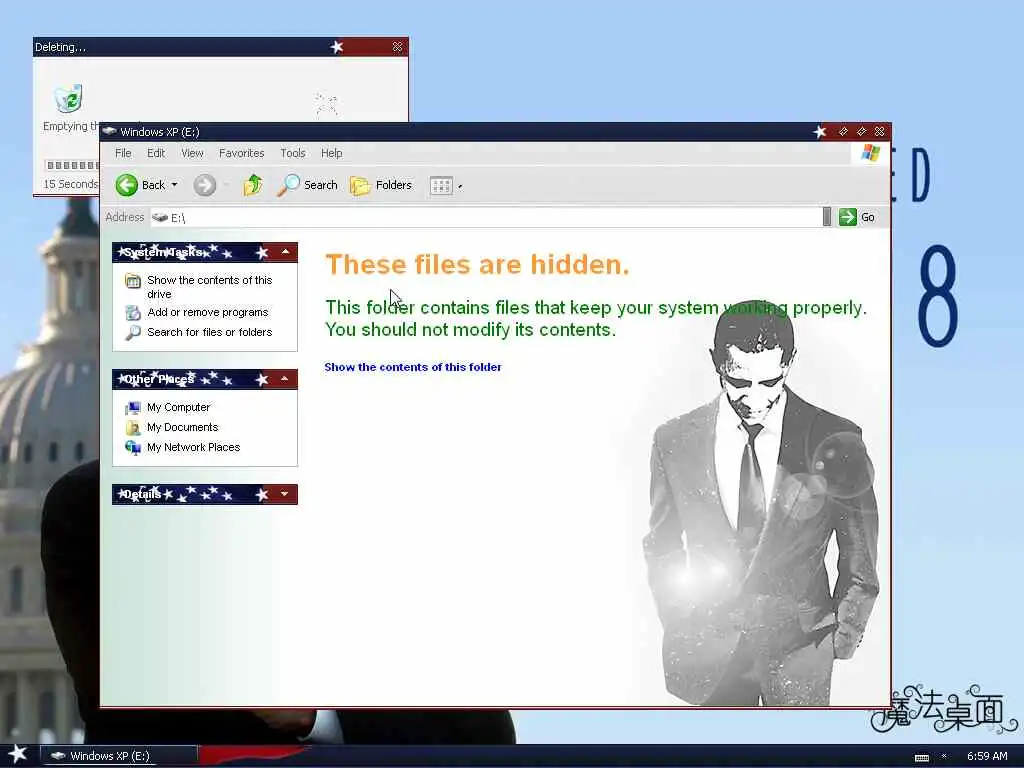This screenshot has width=1024, height=768.
Task: Click the address bar showing E:\
Action: [x=486, y=217]
